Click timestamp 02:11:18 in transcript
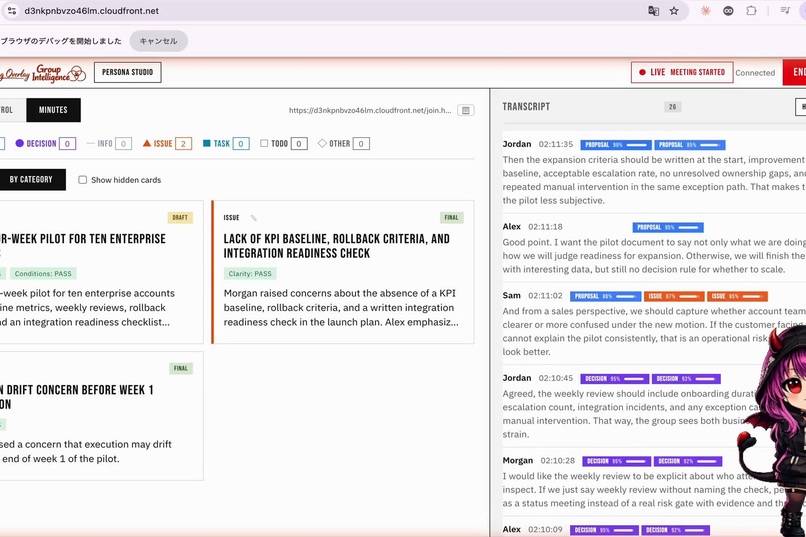Viewport: 806px width, 537px height. (545, 227)
